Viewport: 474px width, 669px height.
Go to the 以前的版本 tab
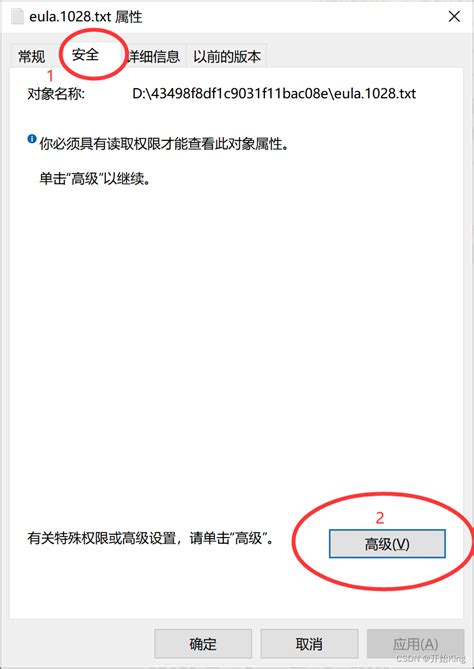(x=227, y=57)
